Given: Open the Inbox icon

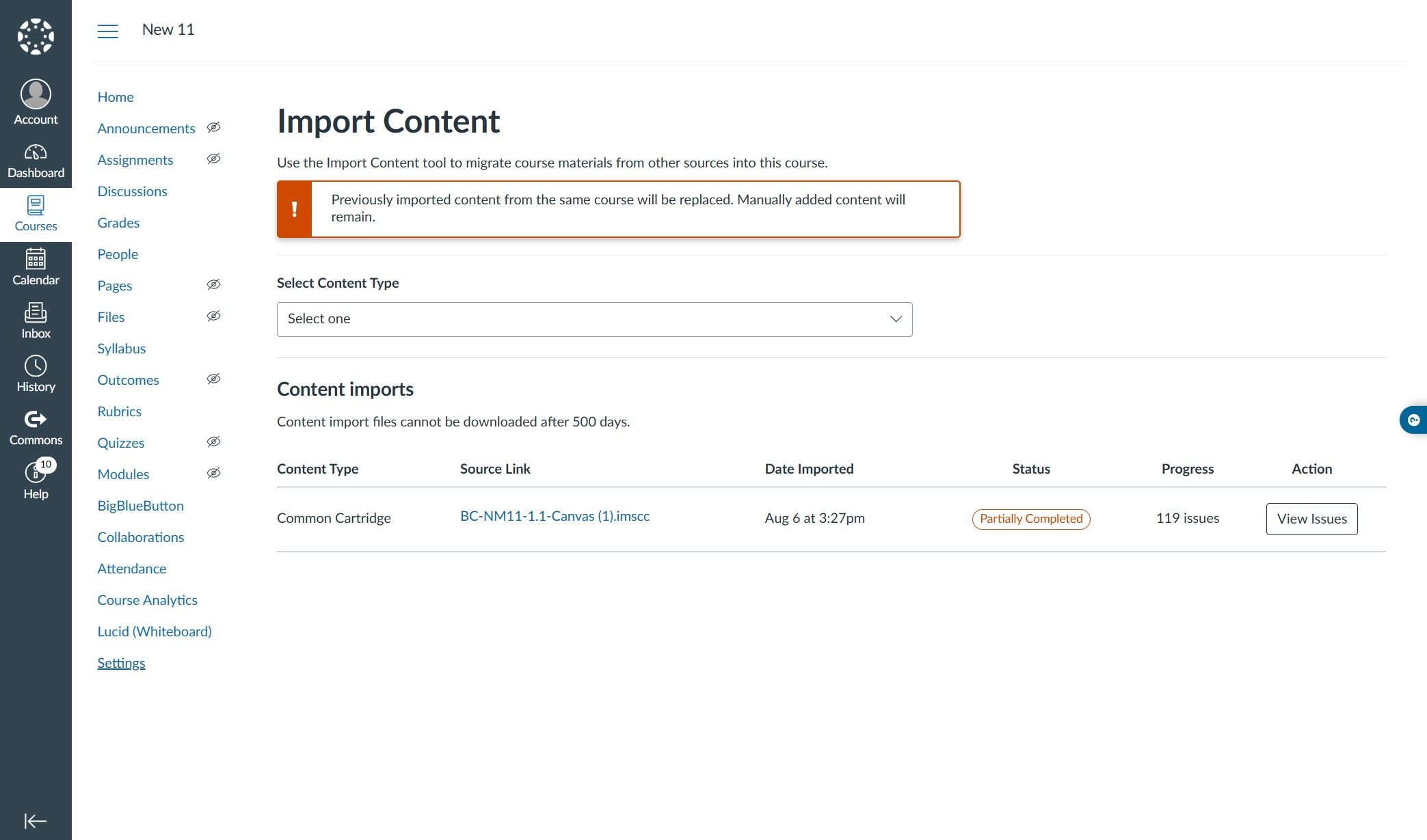Looking at the screenshot, I should (36, 321).
